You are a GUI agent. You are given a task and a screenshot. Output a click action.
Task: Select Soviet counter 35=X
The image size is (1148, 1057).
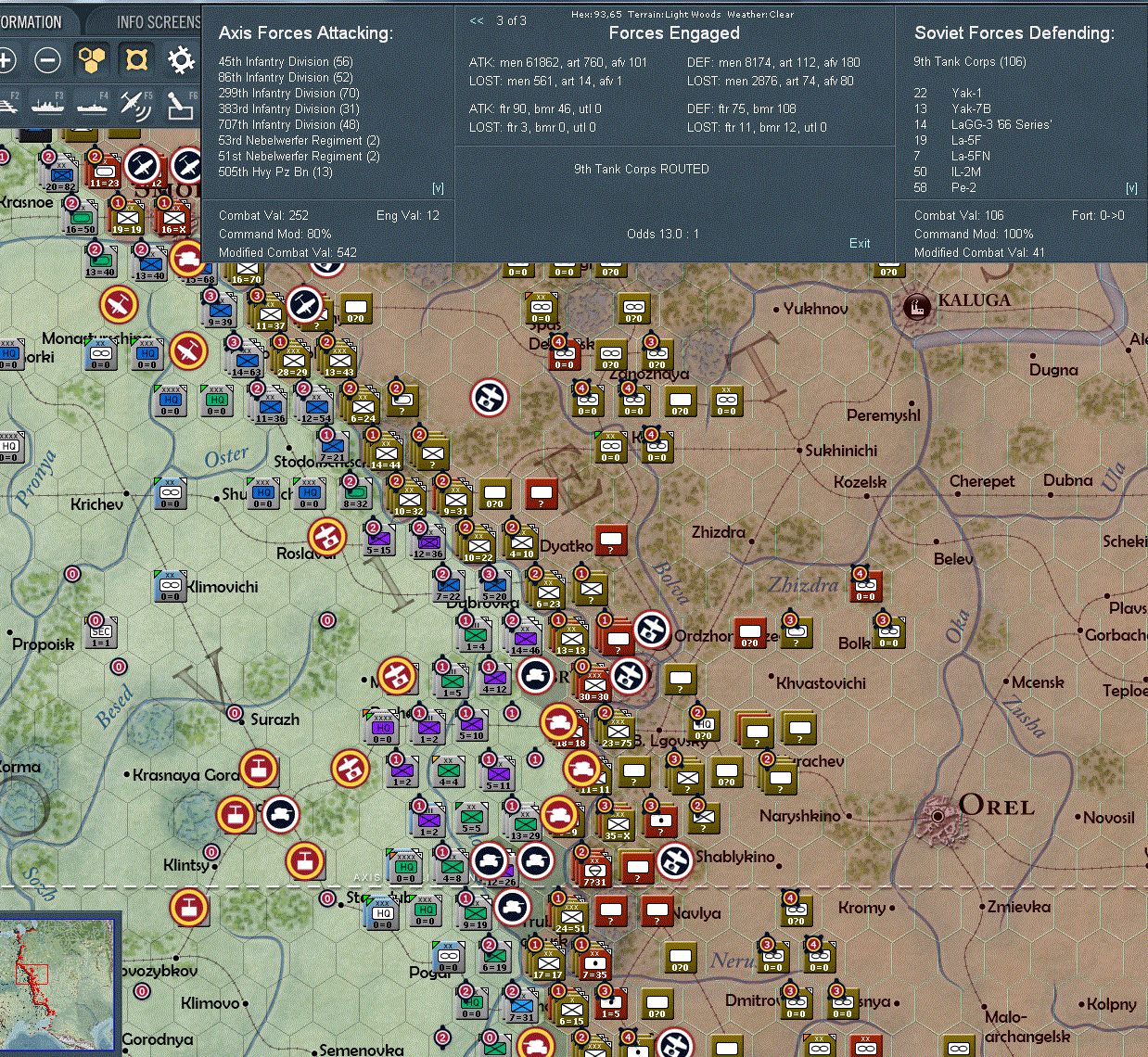pos(618,824)
